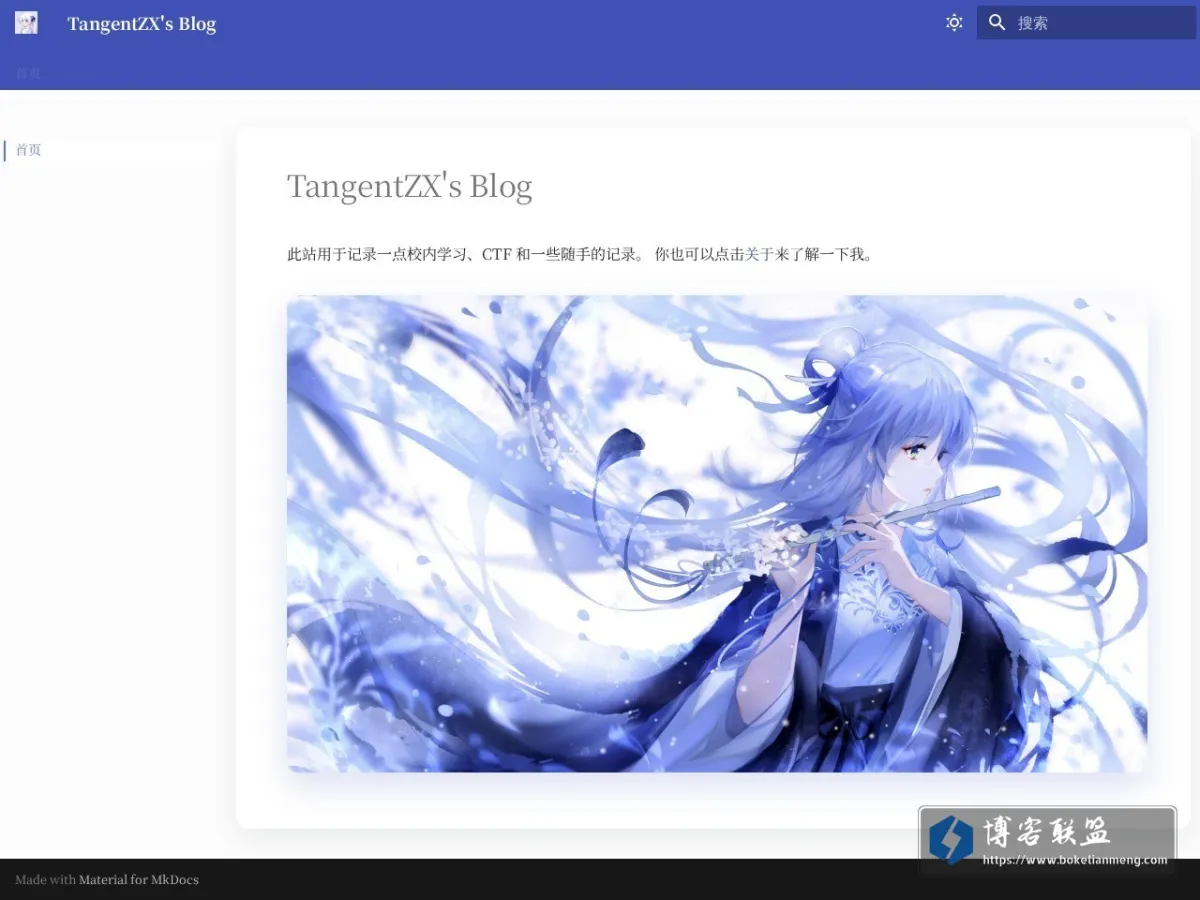Click the blog avatar logo in header
The height and width of the screenshot is (900, 1200).
pos(26,23)
